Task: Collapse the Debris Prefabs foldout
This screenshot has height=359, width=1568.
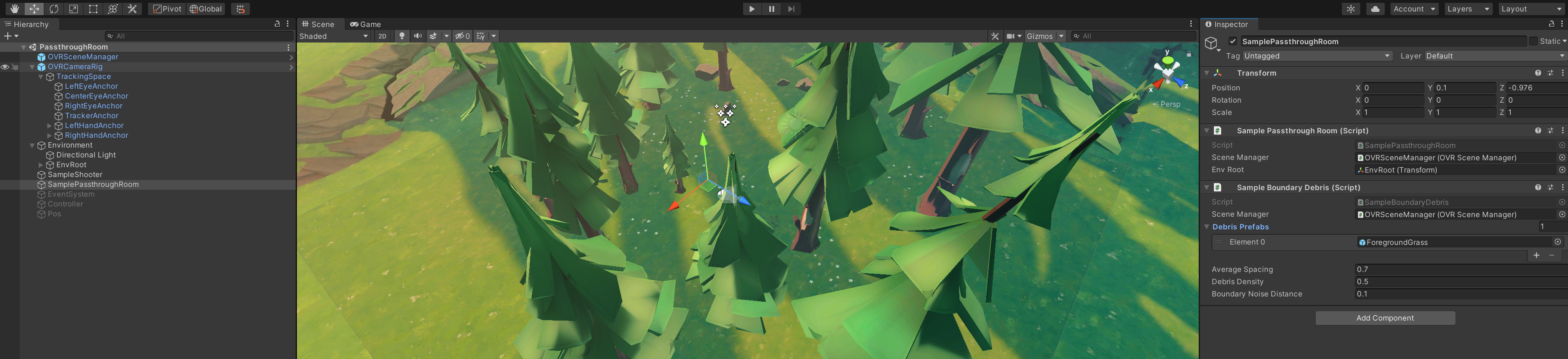Action: (x=1206, y=227)
